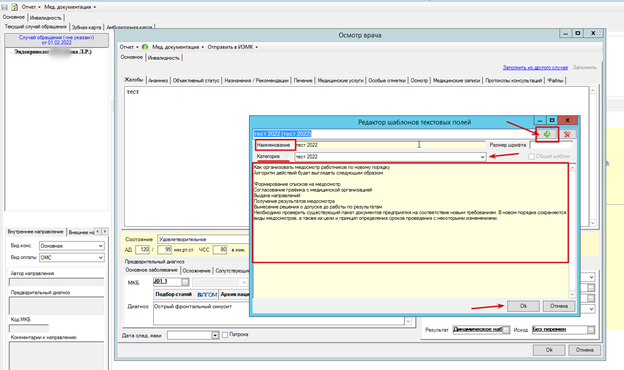This screenshot has width=624, height=370.
Task: Click green round icon in Осмотр врача toolbar
Action: click(145, 47)
